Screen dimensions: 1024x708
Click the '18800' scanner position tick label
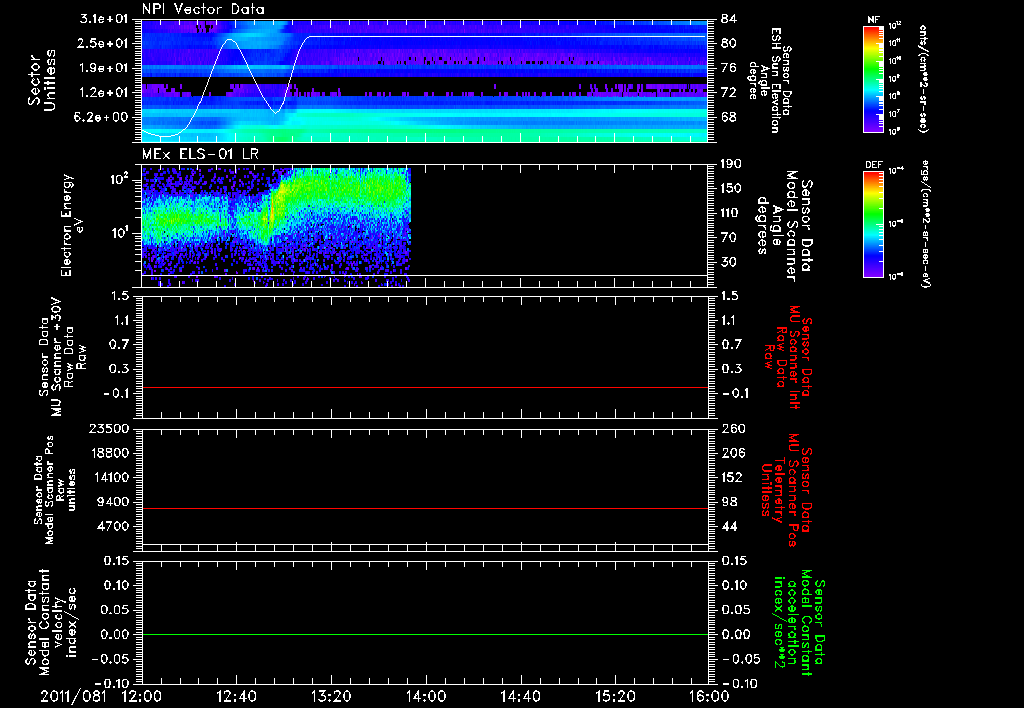point(108,453)
